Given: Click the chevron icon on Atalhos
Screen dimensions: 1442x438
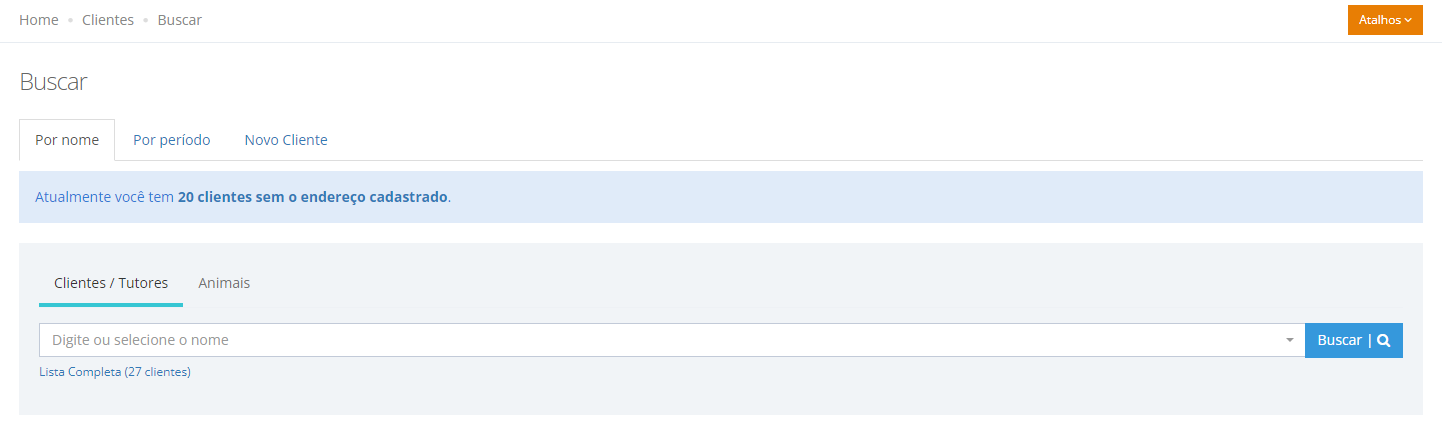Looking at the screenshot, I should point(1408,20).
